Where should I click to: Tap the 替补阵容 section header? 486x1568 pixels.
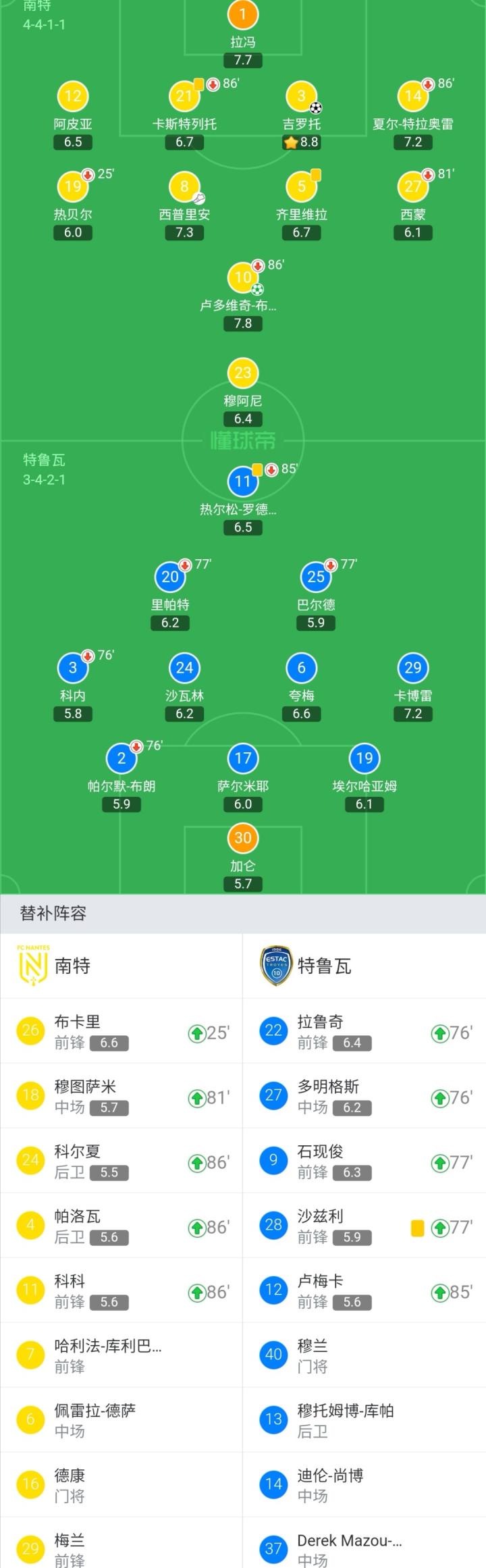click(x=53, y=914)
